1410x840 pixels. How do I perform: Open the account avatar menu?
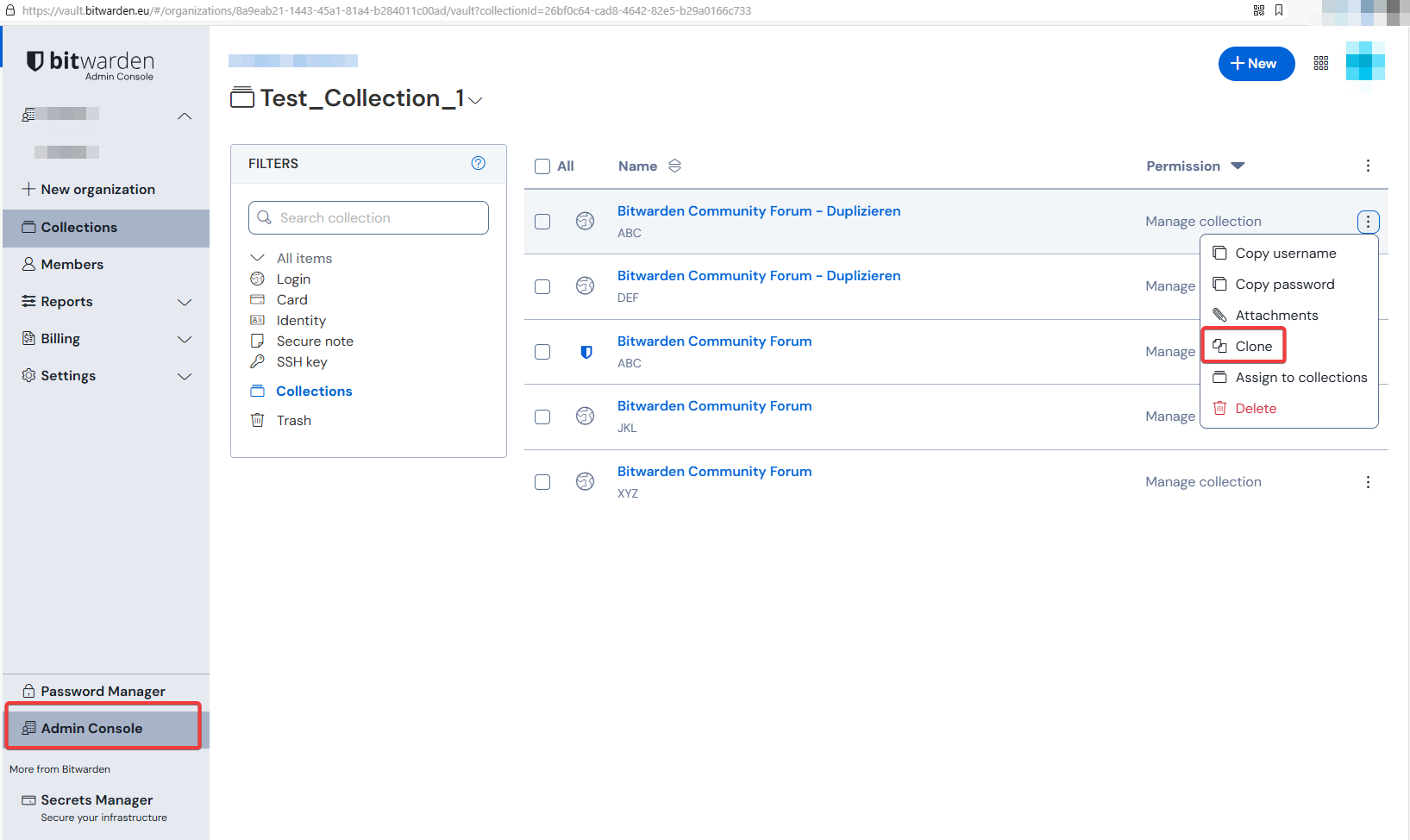click(x=1365, y=61)
